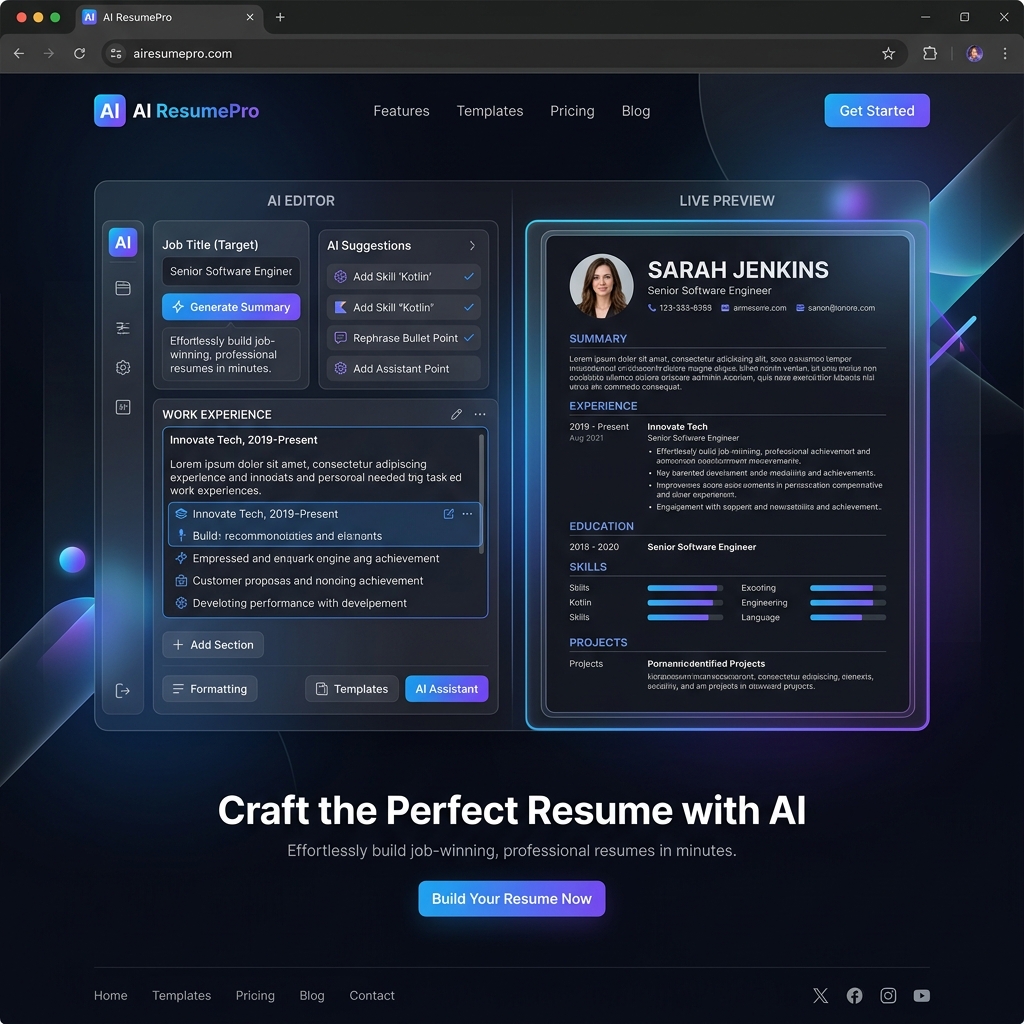Expand AI Suggestions with the chevron arrow
Viewport: 1024px width, 1024px height.
(x=472, y=245)
